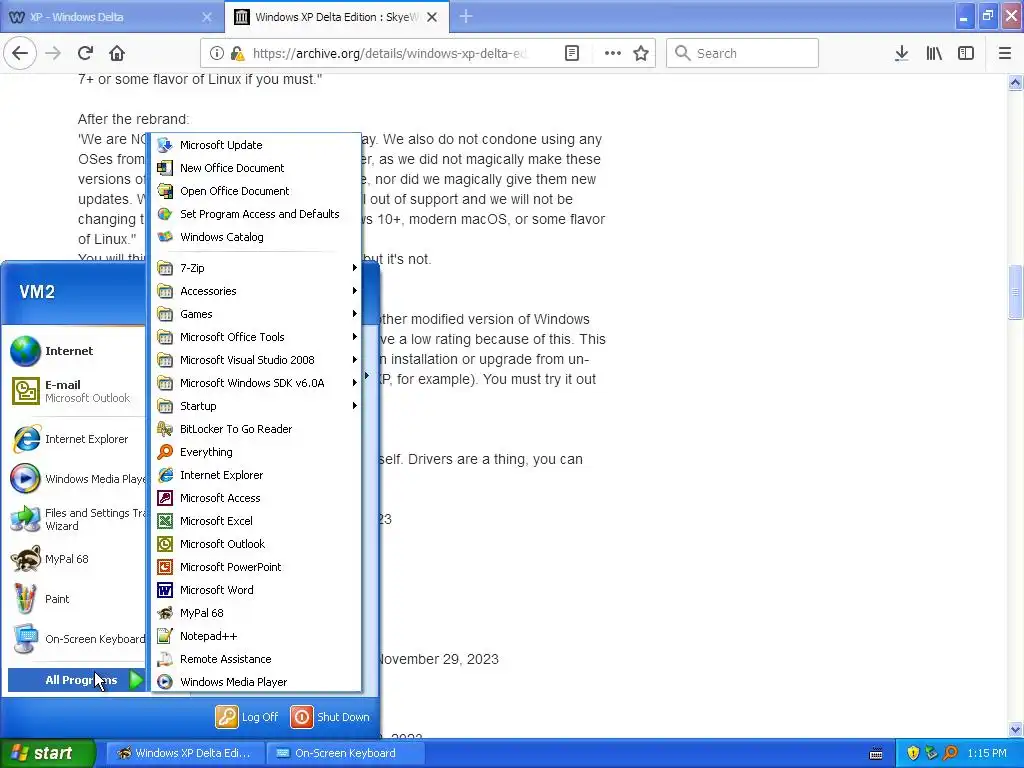Open Microsoft Outlook in All Programs list

tap(257, 544)
